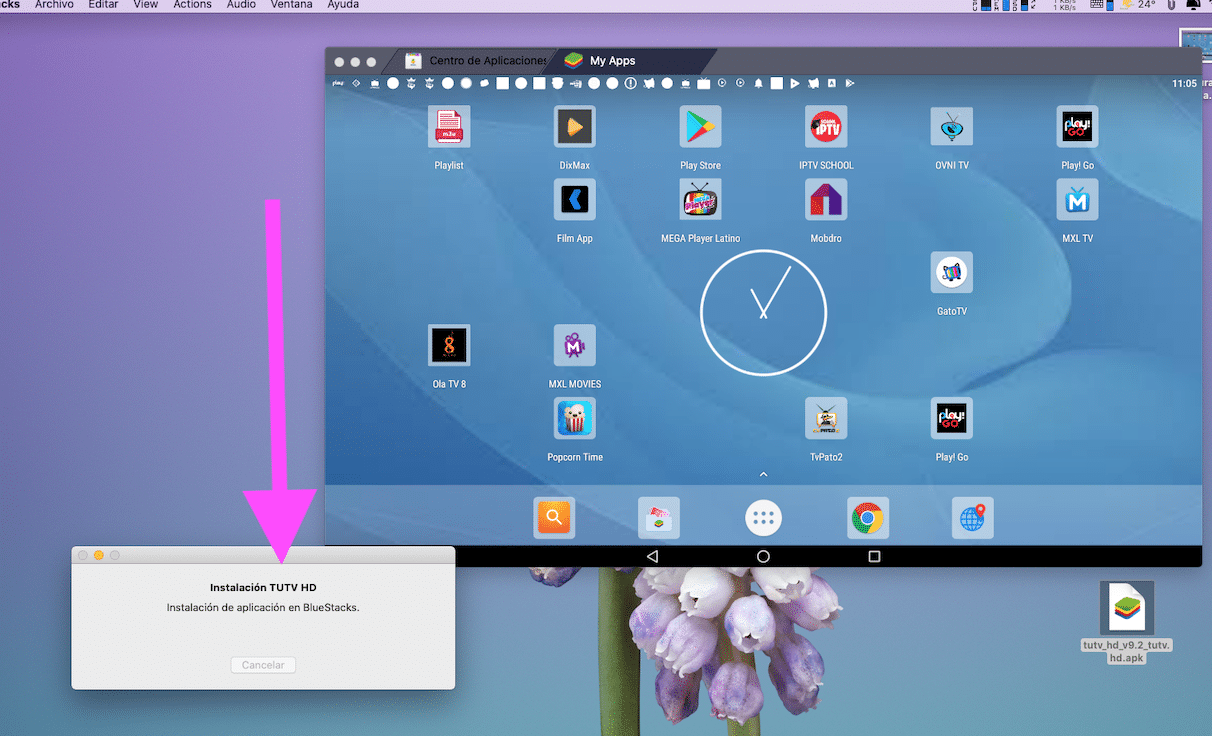Select the My Apps tab
1212x736 pixels.
click(611, 61)
